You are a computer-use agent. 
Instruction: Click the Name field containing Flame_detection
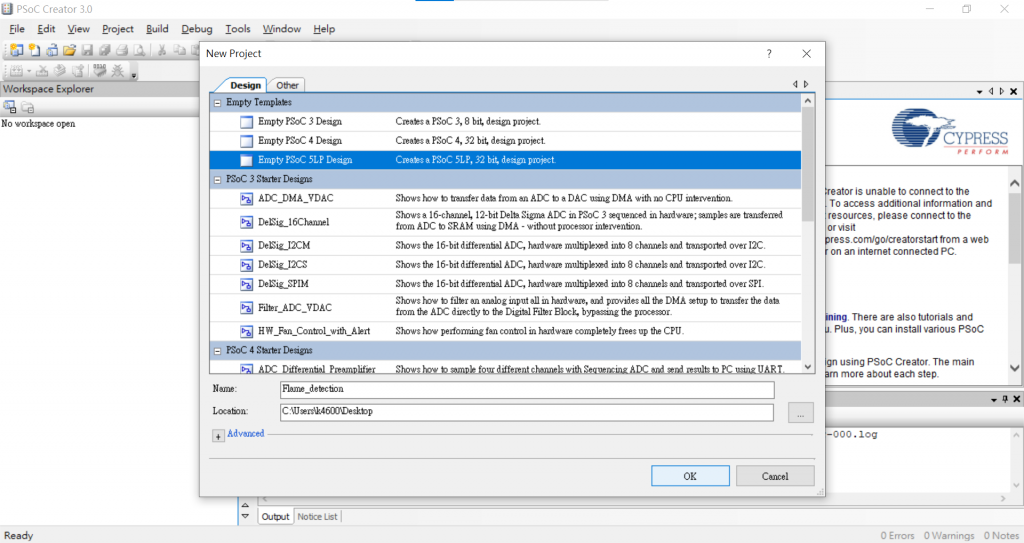(x=527, y=389)
